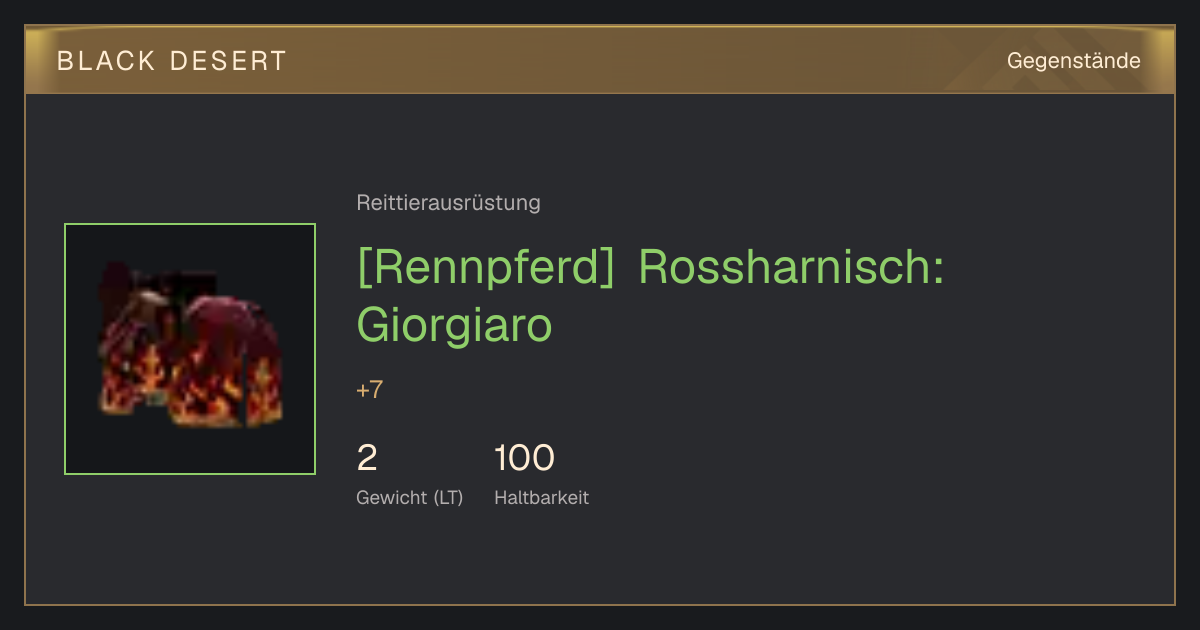Click the [Rennpferd] prefix in the item title
Viewport: 1200px width, 630px height.
coord(486,269)
